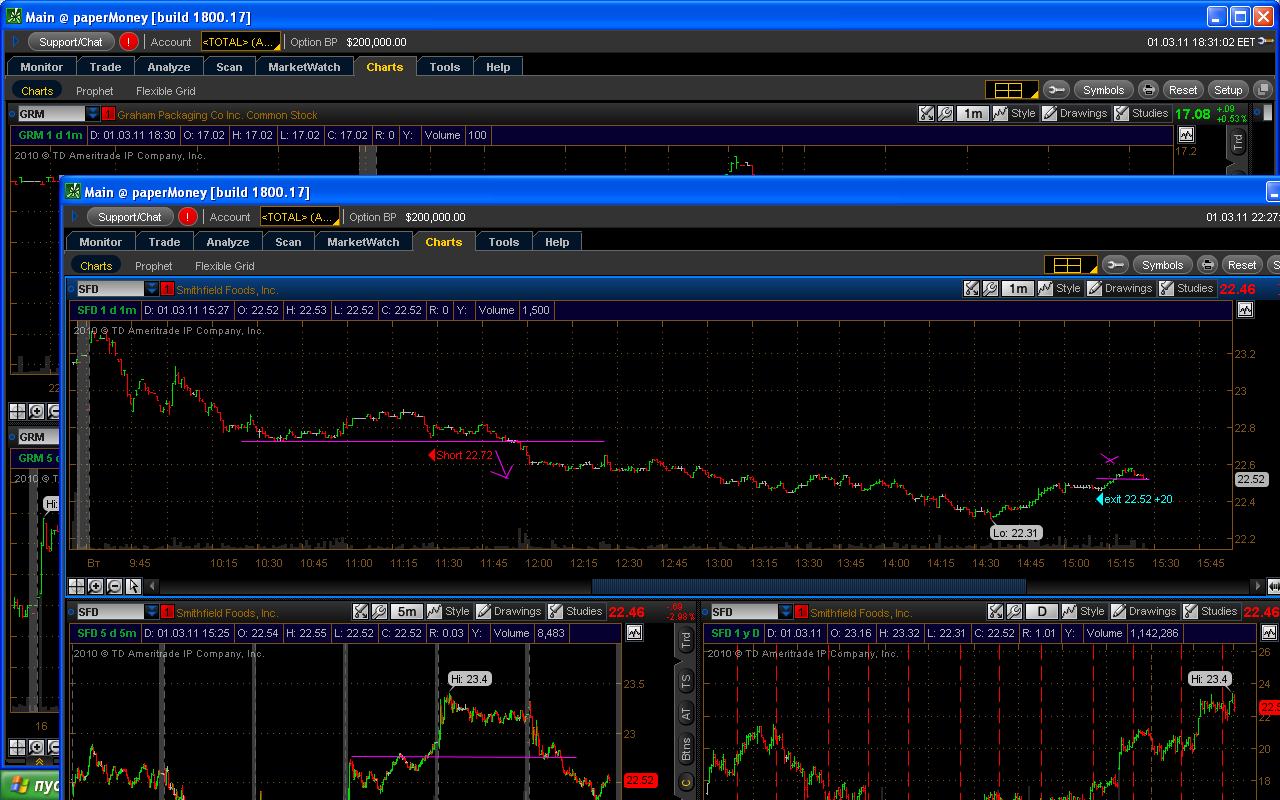Open the grid layout selector in front window
This screenshot has height=800, width=1280.
click(x=1071, y=265)
